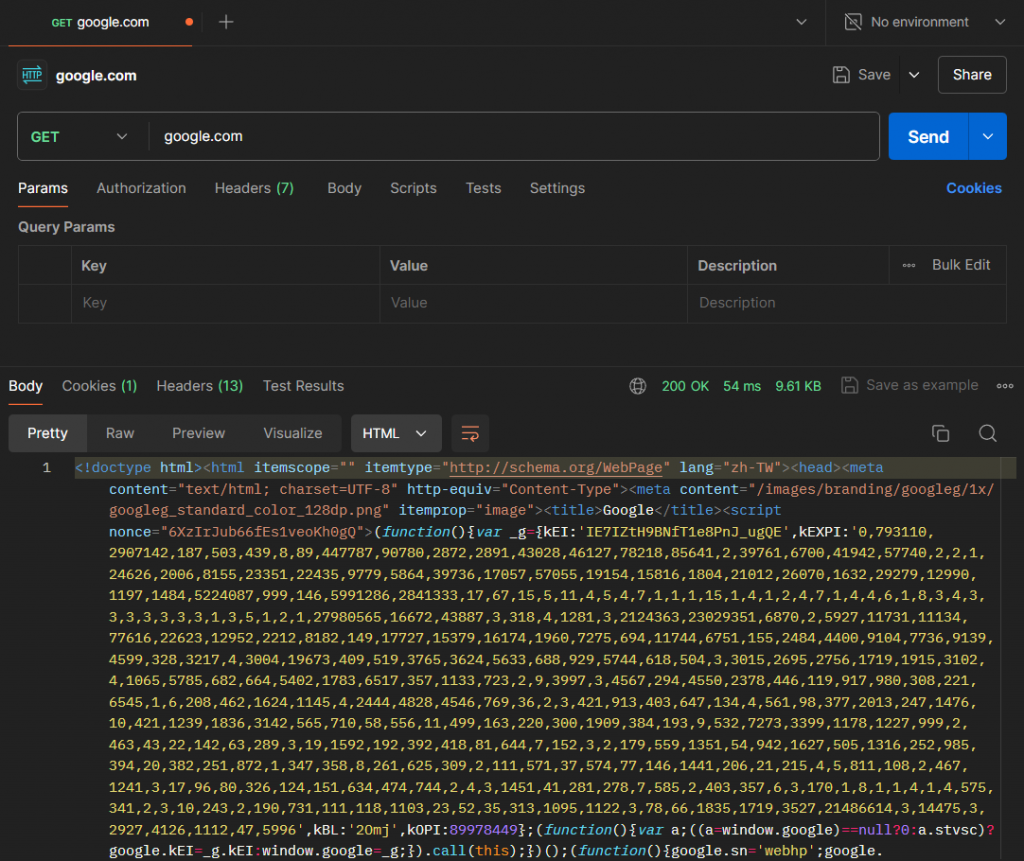Switch to Preview response view
The image size is (1024, 861).
pyautogui.click(x=199, y=433)
